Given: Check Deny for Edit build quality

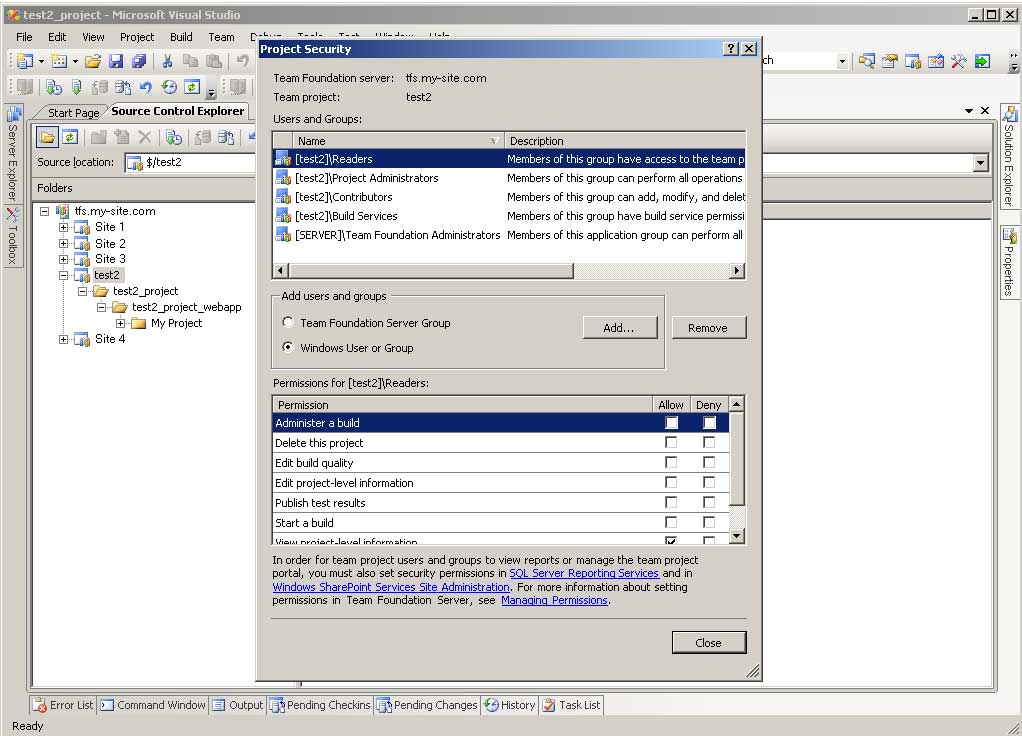Looking at the screenshot, I should (709, 462).
